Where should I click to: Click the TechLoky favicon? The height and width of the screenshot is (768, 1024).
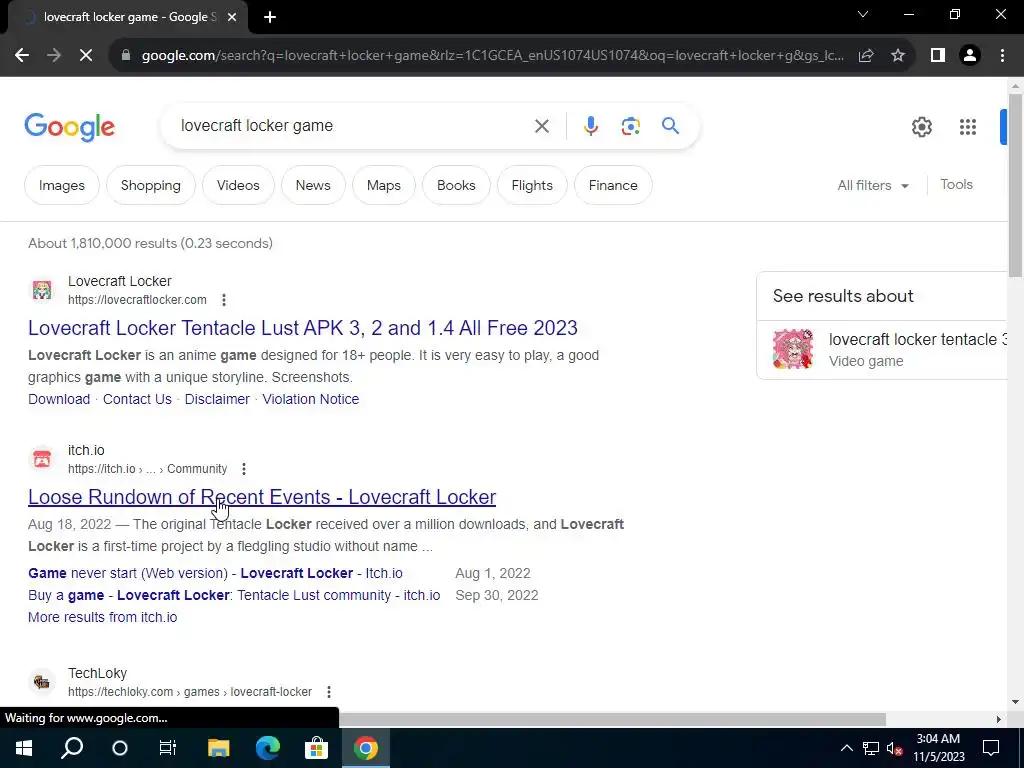42,682
